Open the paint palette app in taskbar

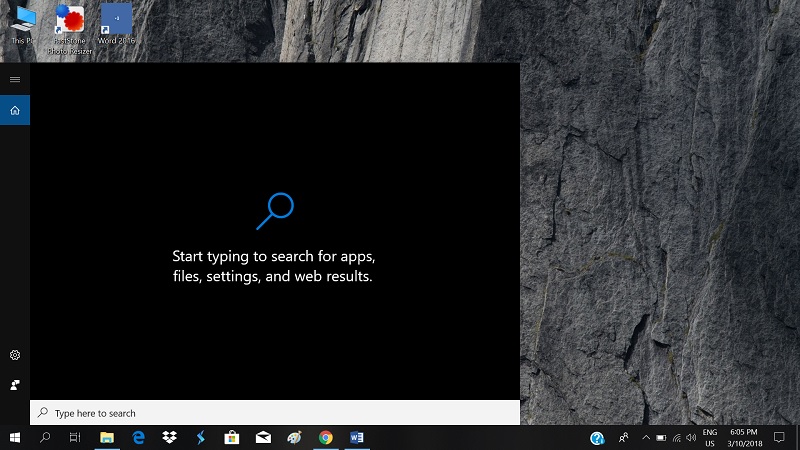tap(294, 437)
